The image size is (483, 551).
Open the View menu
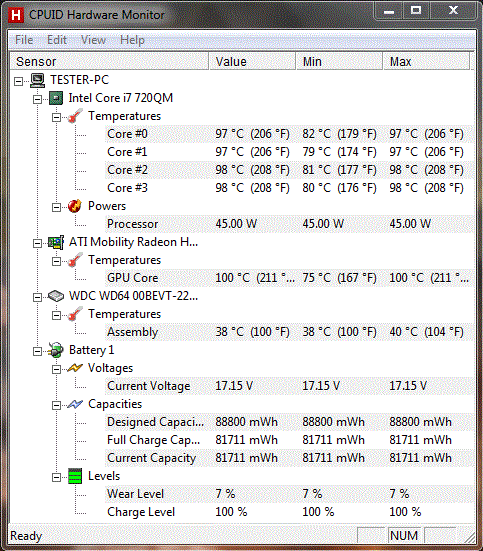pyautogui.click(x=93, y=40)
